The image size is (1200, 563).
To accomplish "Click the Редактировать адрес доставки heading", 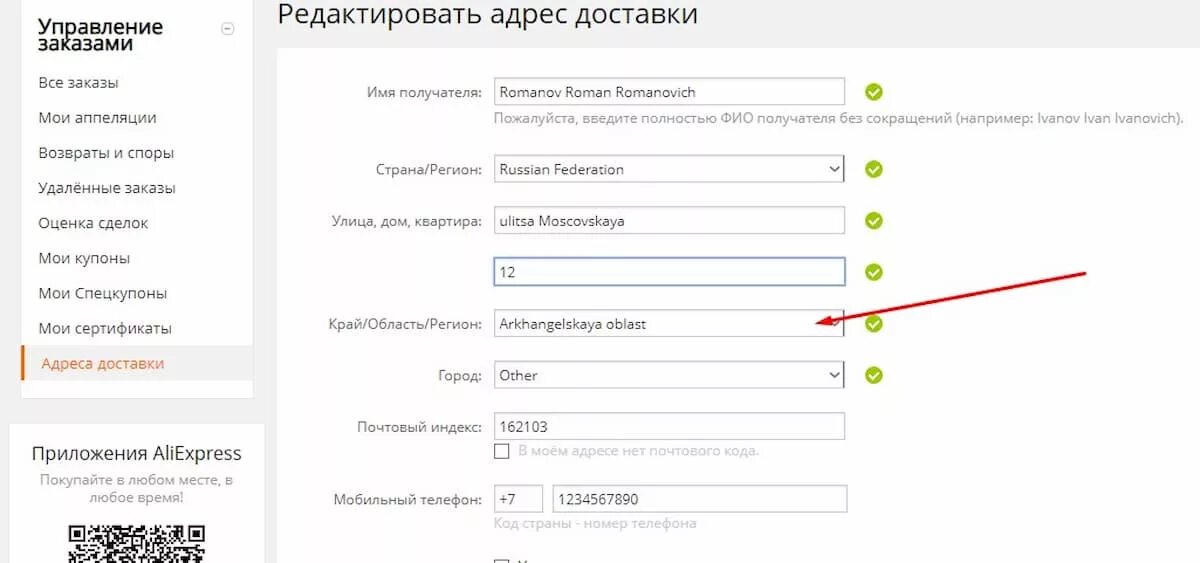I will [488, 15].
